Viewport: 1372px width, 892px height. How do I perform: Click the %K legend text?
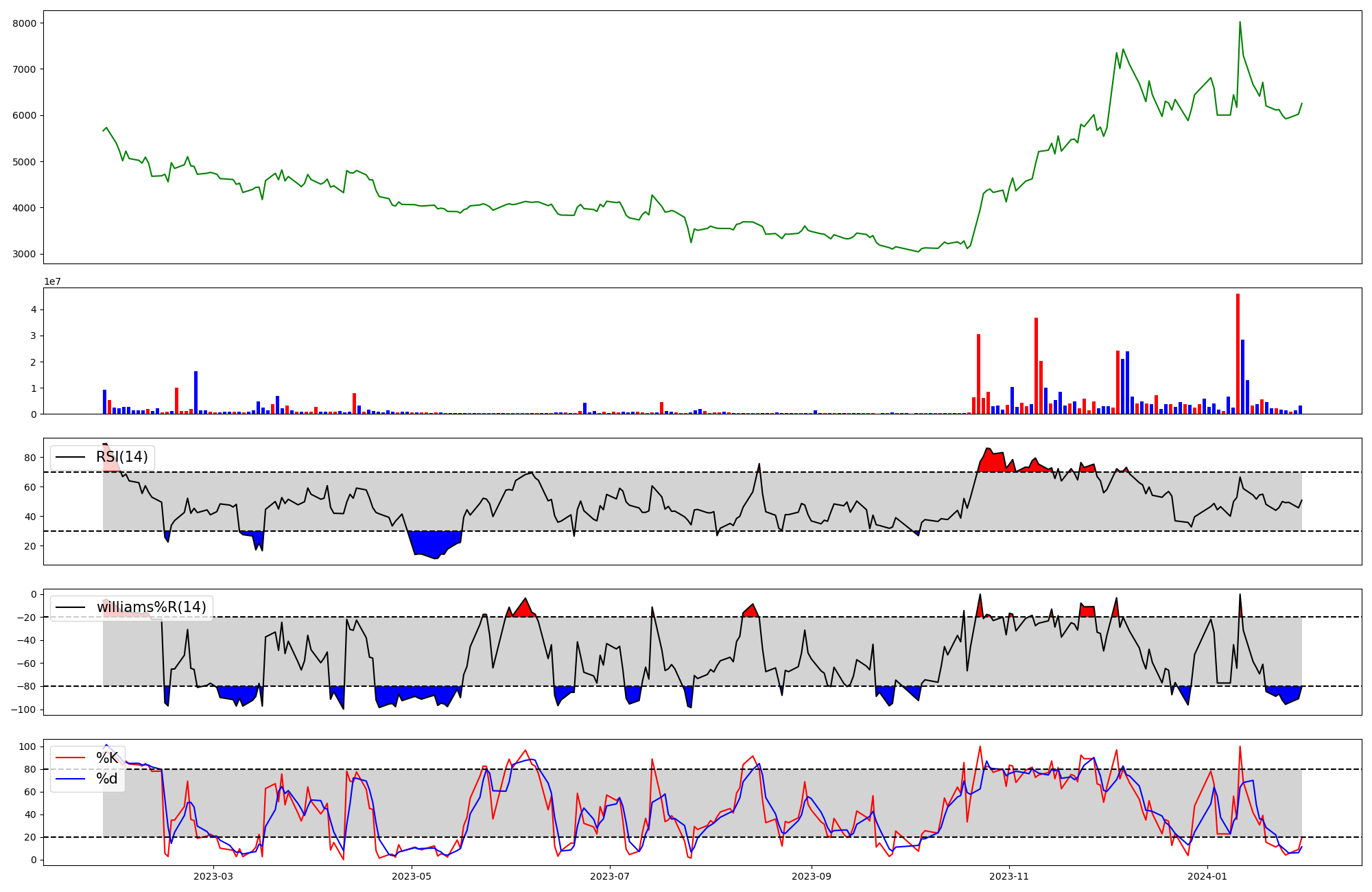107,758
